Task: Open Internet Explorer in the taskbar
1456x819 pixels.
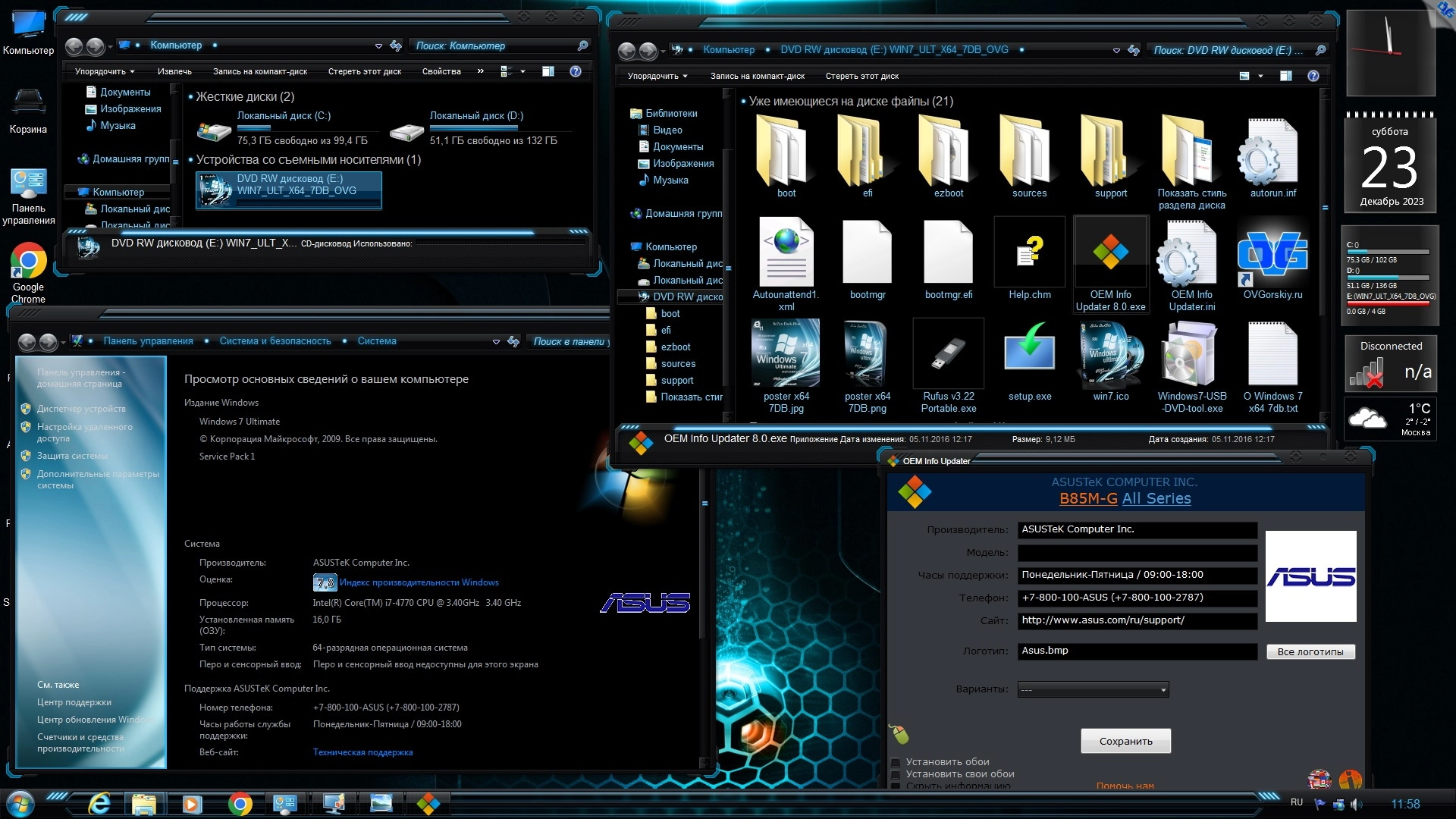Action: (99, 804)
